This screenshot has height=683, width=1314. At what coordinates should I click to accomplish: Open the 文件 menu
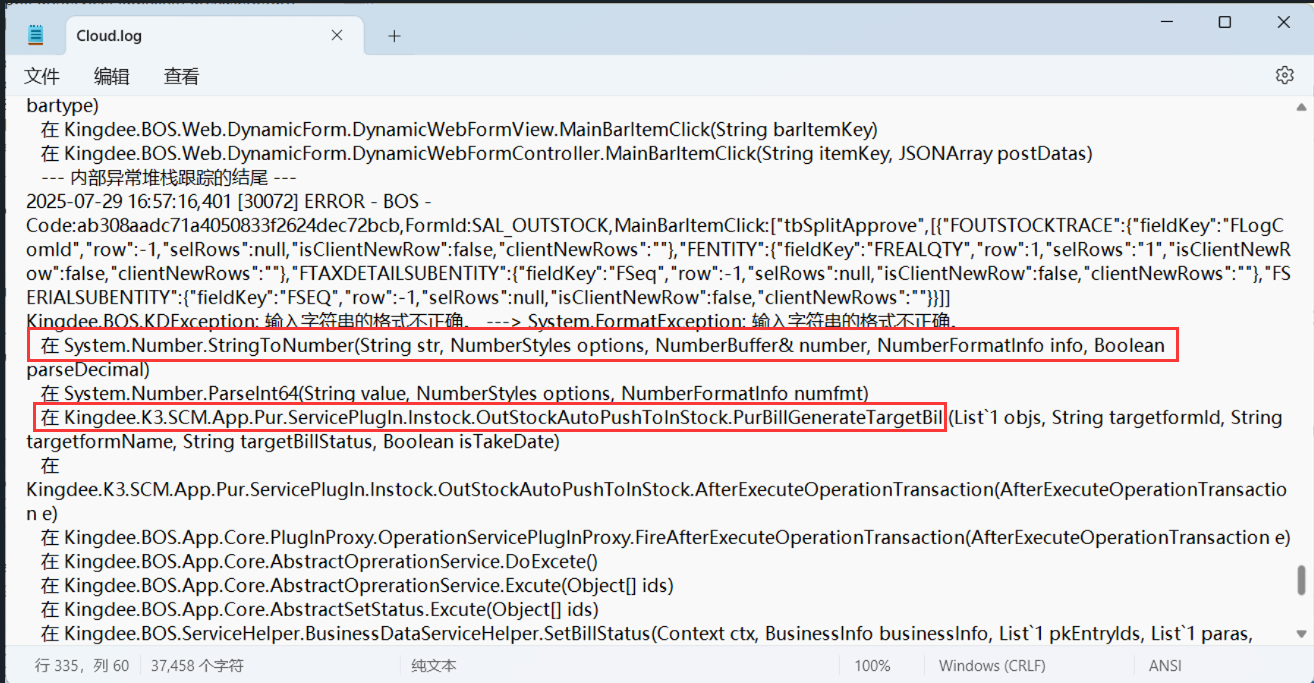click(x=42, y=76)
